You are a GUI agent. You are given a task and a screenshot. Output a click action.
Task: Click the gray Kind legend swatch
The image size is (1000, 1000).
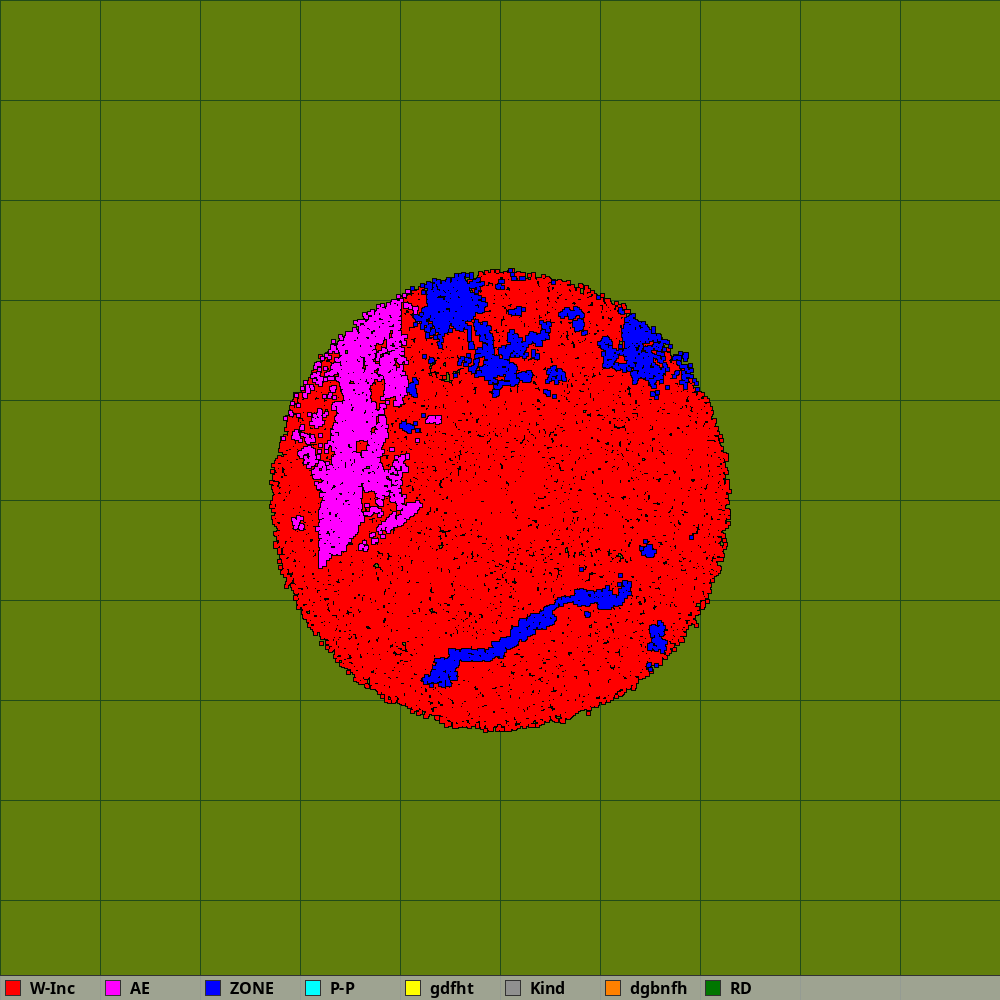pyautogui.click(x=513, y=988)
